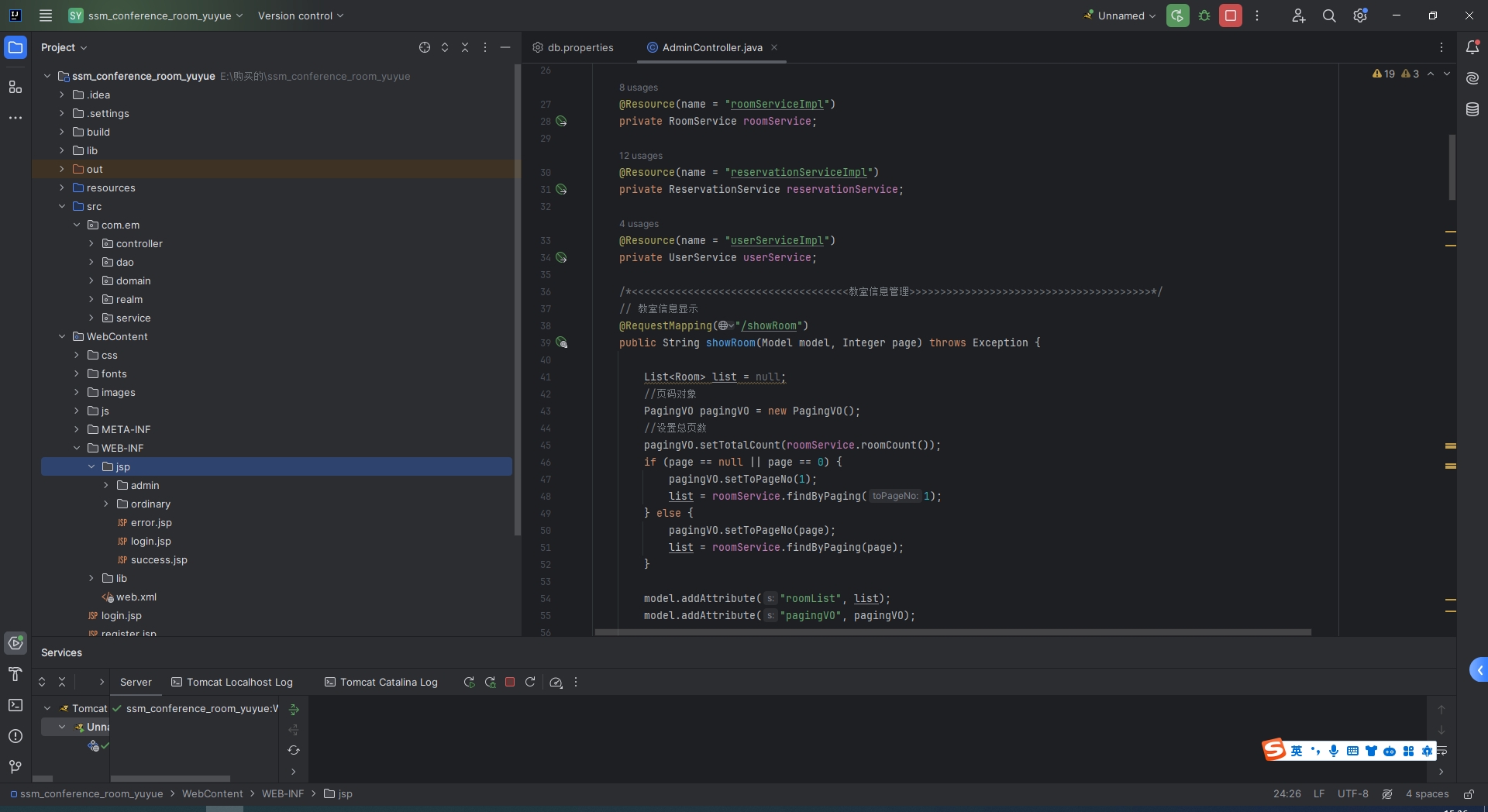This screenshot has width=1488, height=812.
Task: Select opened file target icon in Project panel
Action: click(x=425, y=47)
